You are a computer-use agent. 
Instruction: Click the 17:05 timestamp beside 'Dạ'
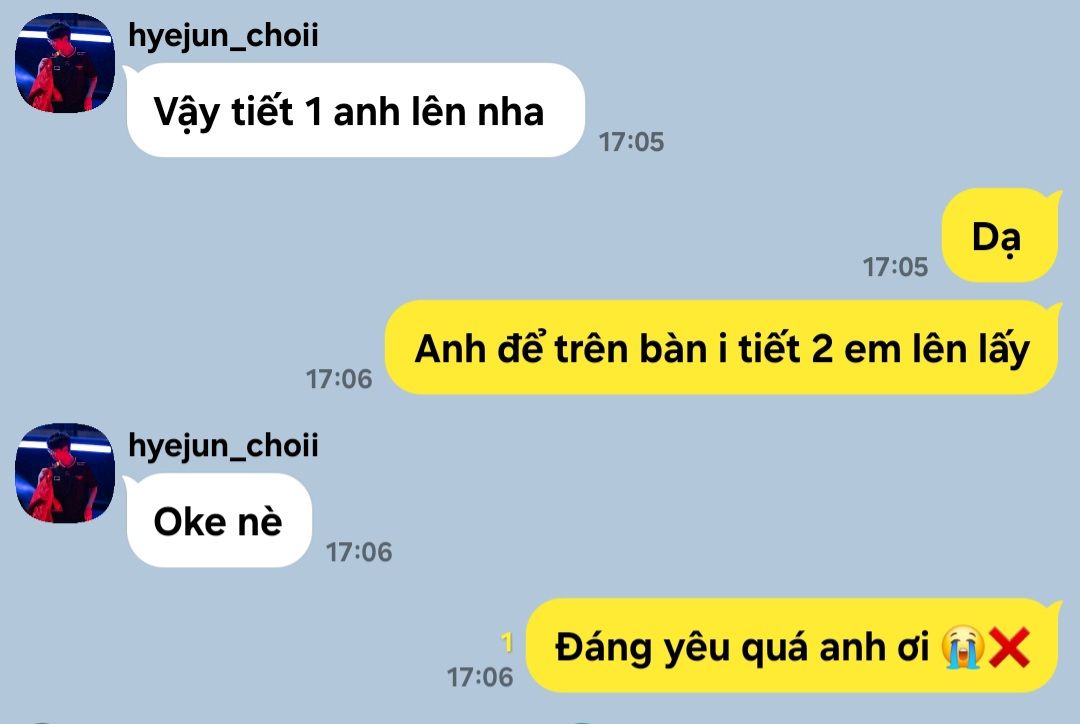[895, 267]
